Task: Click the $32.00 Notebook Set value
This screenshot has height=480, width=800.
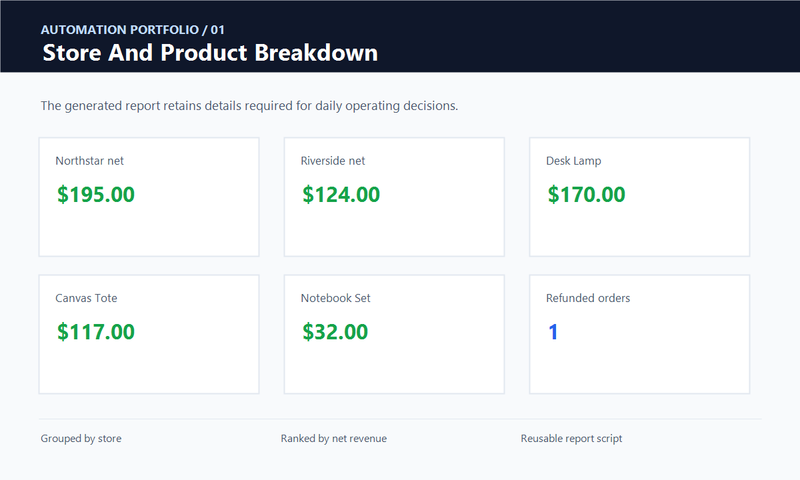Action: point(335,332)
